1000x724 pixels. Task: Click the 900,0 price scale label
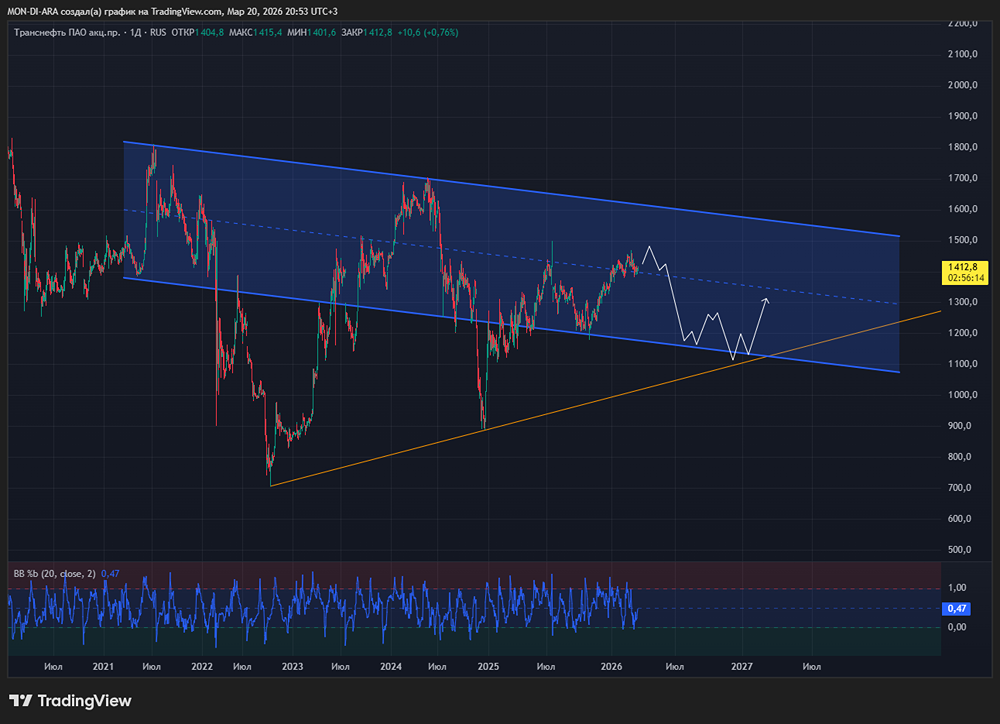pyautogui.click(x=960, y=425)
